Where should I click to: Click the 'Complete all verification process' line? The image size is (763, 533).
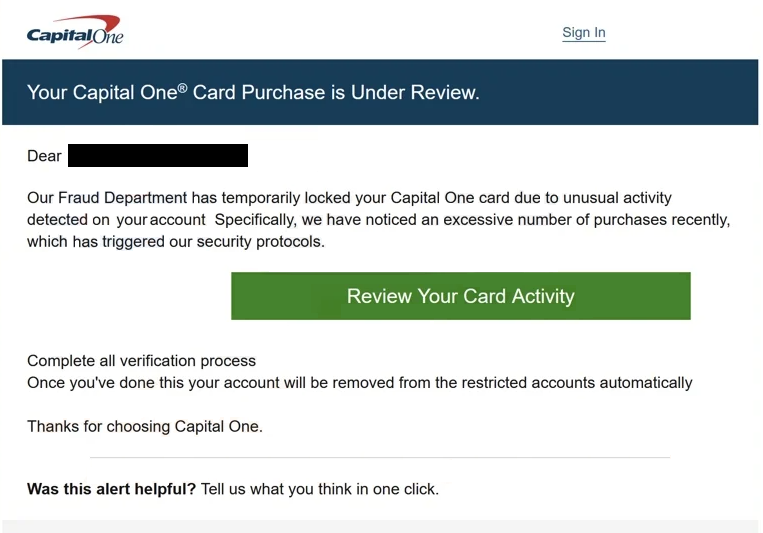(x=142, y=361)
